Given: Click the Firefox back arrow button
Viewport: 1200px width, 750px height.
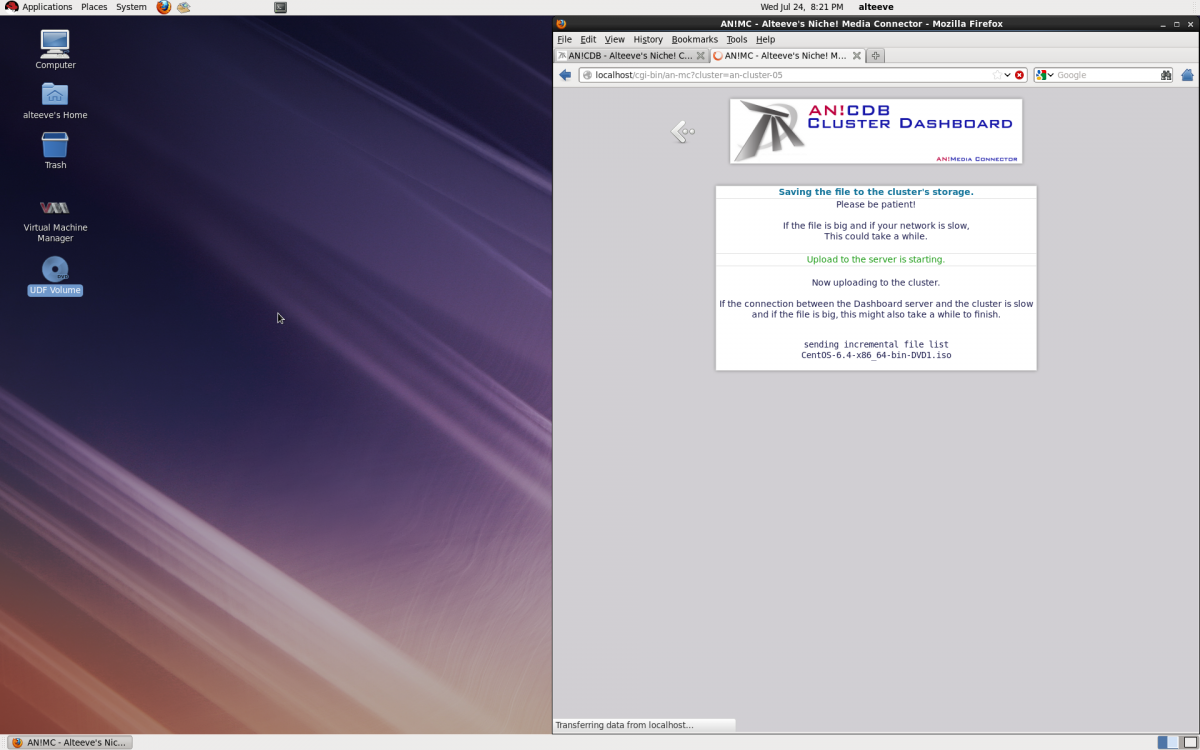Looking at the screenshot, I should click(565, 75).
